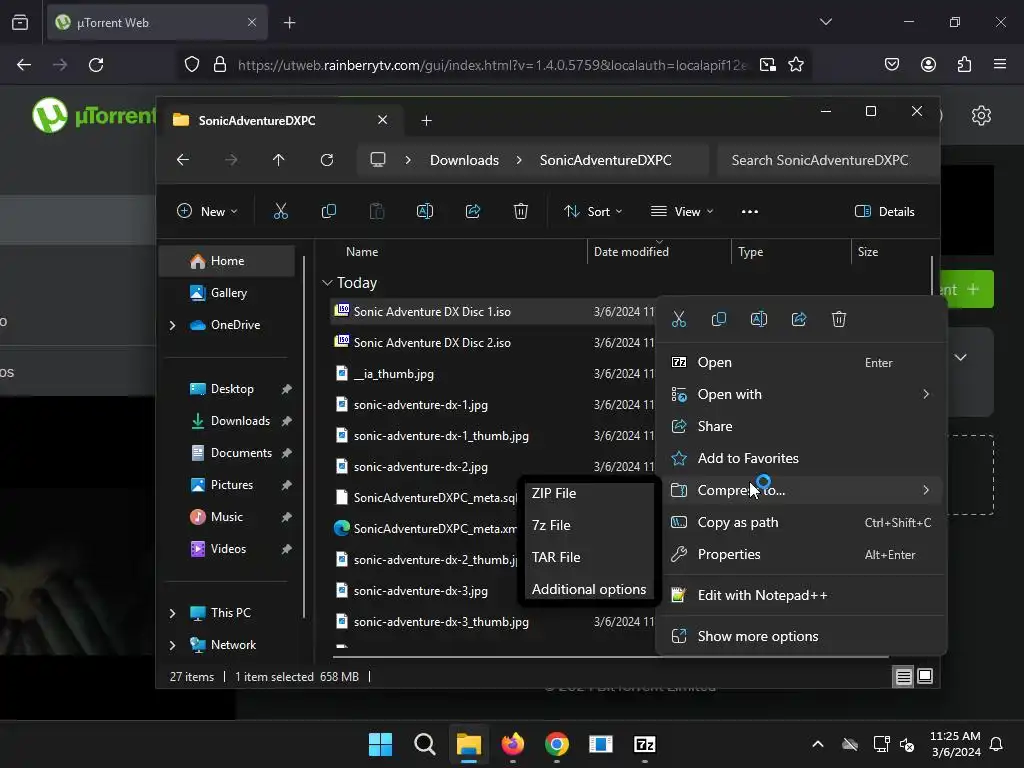Click the Cut icon in context menu
The width and height of the screenshot is (1024, 768).
pyautogui.click(x=679, y=319)
